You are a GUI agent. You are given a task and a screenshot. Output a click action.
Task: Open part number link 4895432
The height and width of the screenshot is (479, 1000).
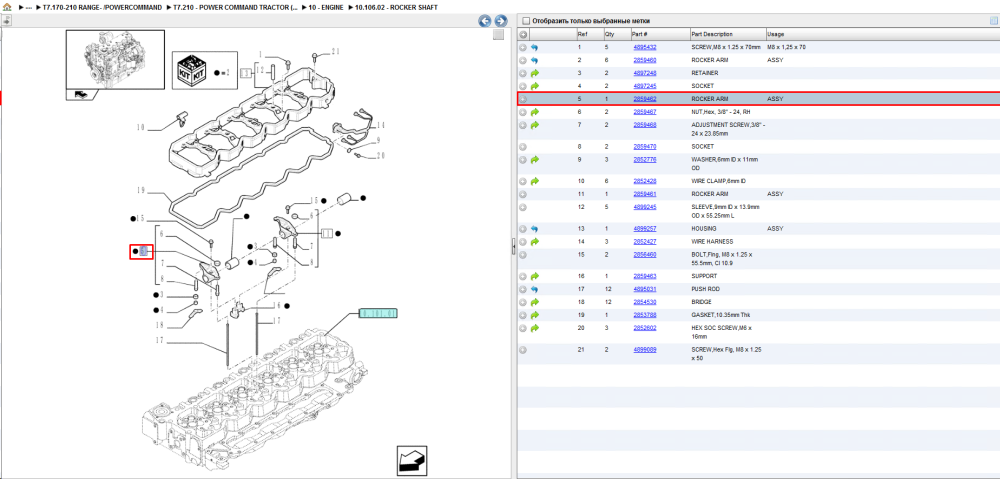tap(645, 47)
